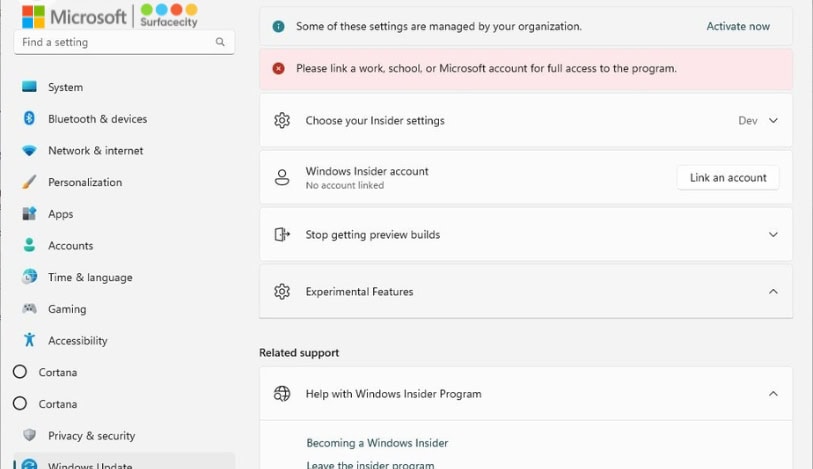Image resolution: width=813 pixels, height=469 pixels.
Task: Click the Activate now link
Action: click(x=738, y=26)
